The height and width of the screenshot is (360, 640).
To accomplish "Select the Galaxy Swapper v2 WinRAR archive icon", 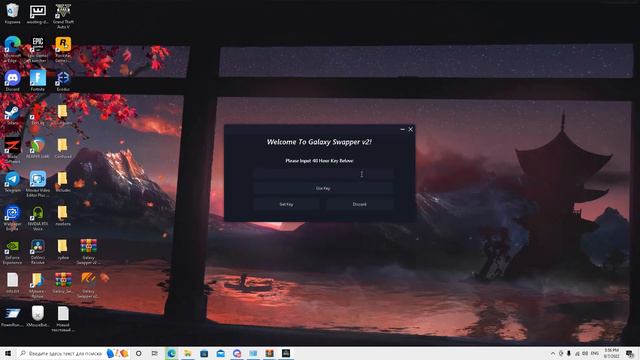I will coord(88,251).
